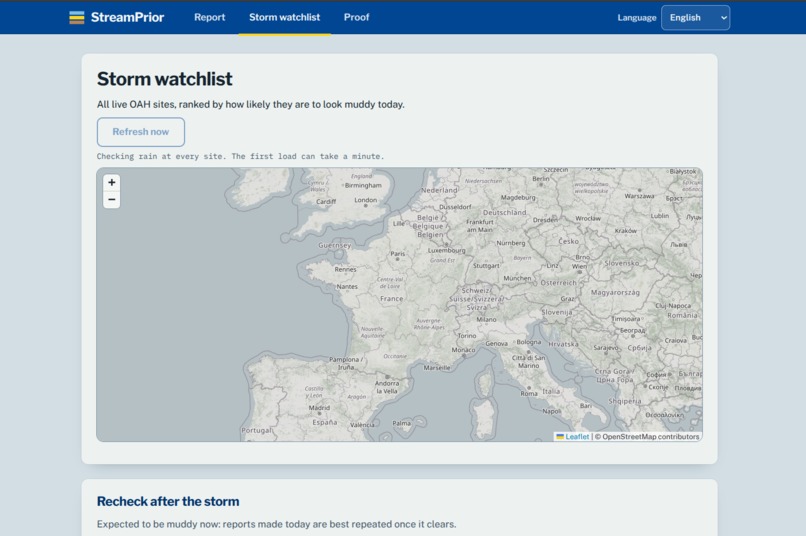Image resolution: width=806 pixels, height=536 pixels.
Task: Click the Roma label on the map
Action: (x=529, y=393)
